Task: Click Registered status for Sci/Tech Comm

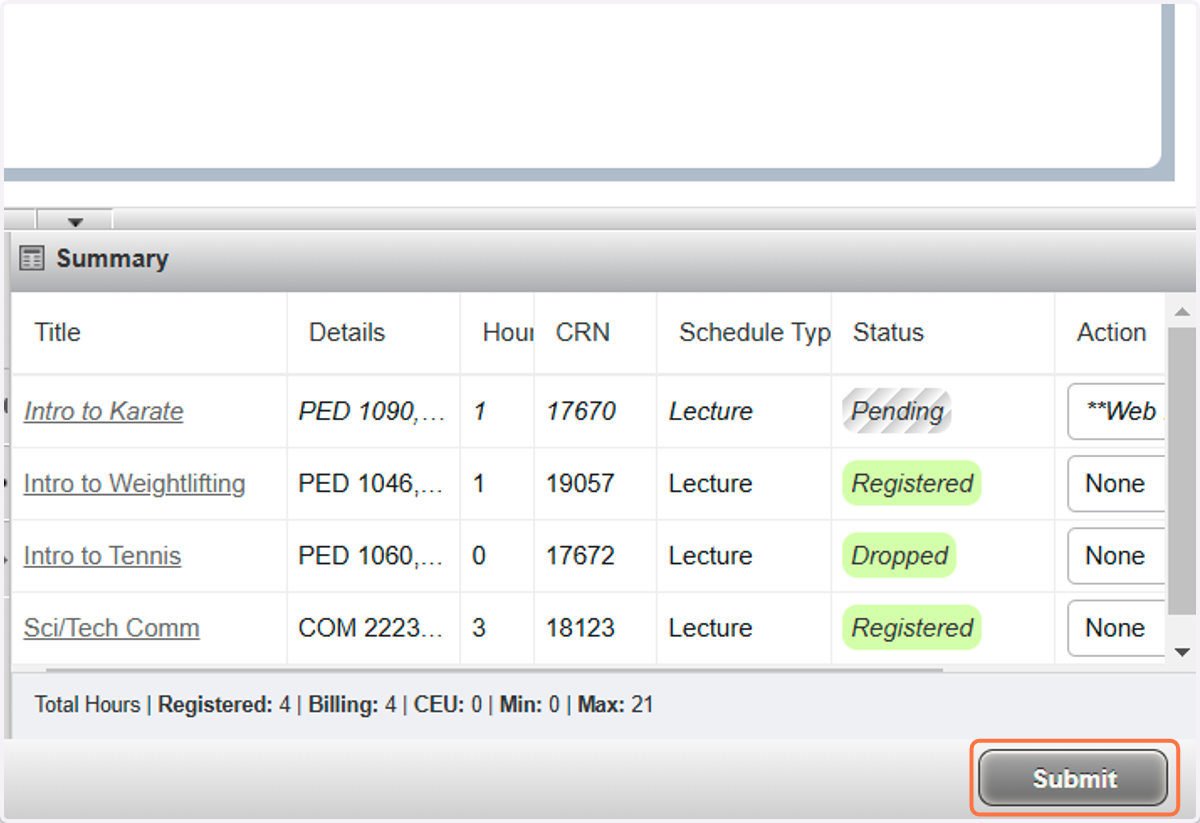Action: point(912,628)
